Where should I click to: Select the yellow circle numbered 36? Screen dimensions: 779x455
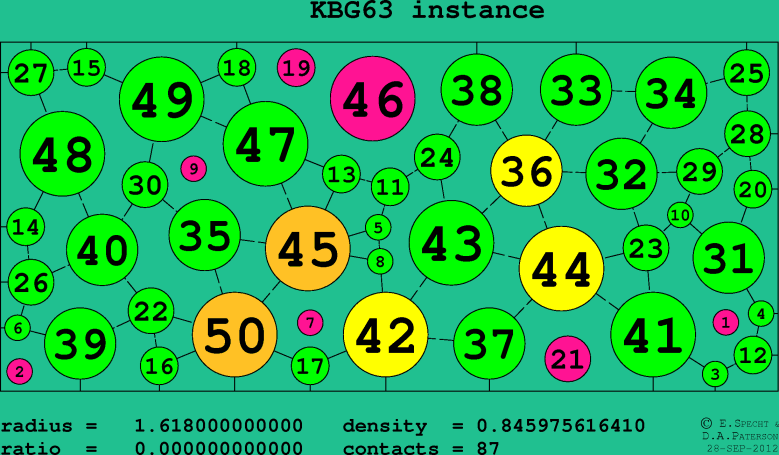pyautogui.click(x=527, y=171)
